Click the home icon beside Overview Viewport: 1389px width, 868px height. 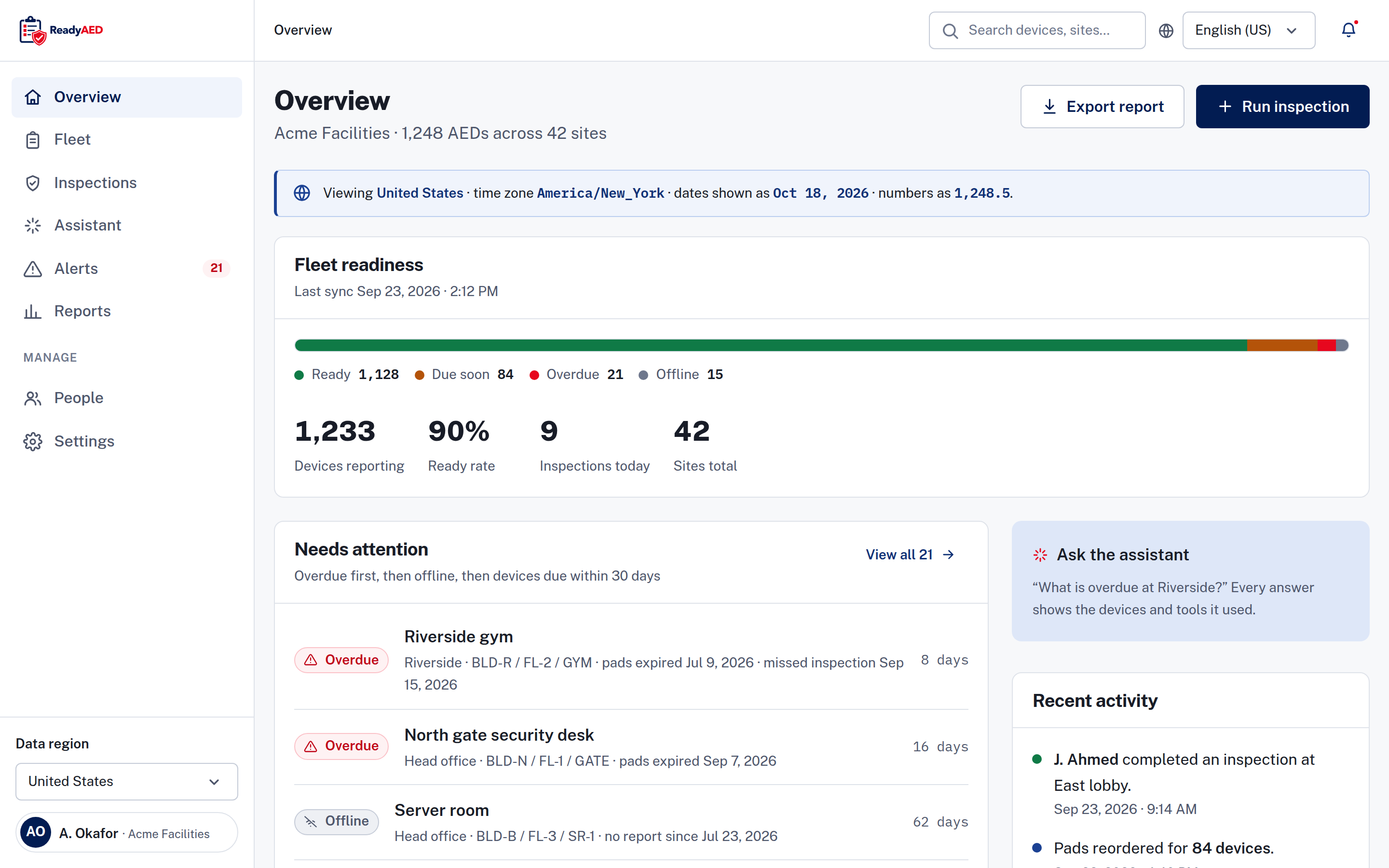click(33, 97)
